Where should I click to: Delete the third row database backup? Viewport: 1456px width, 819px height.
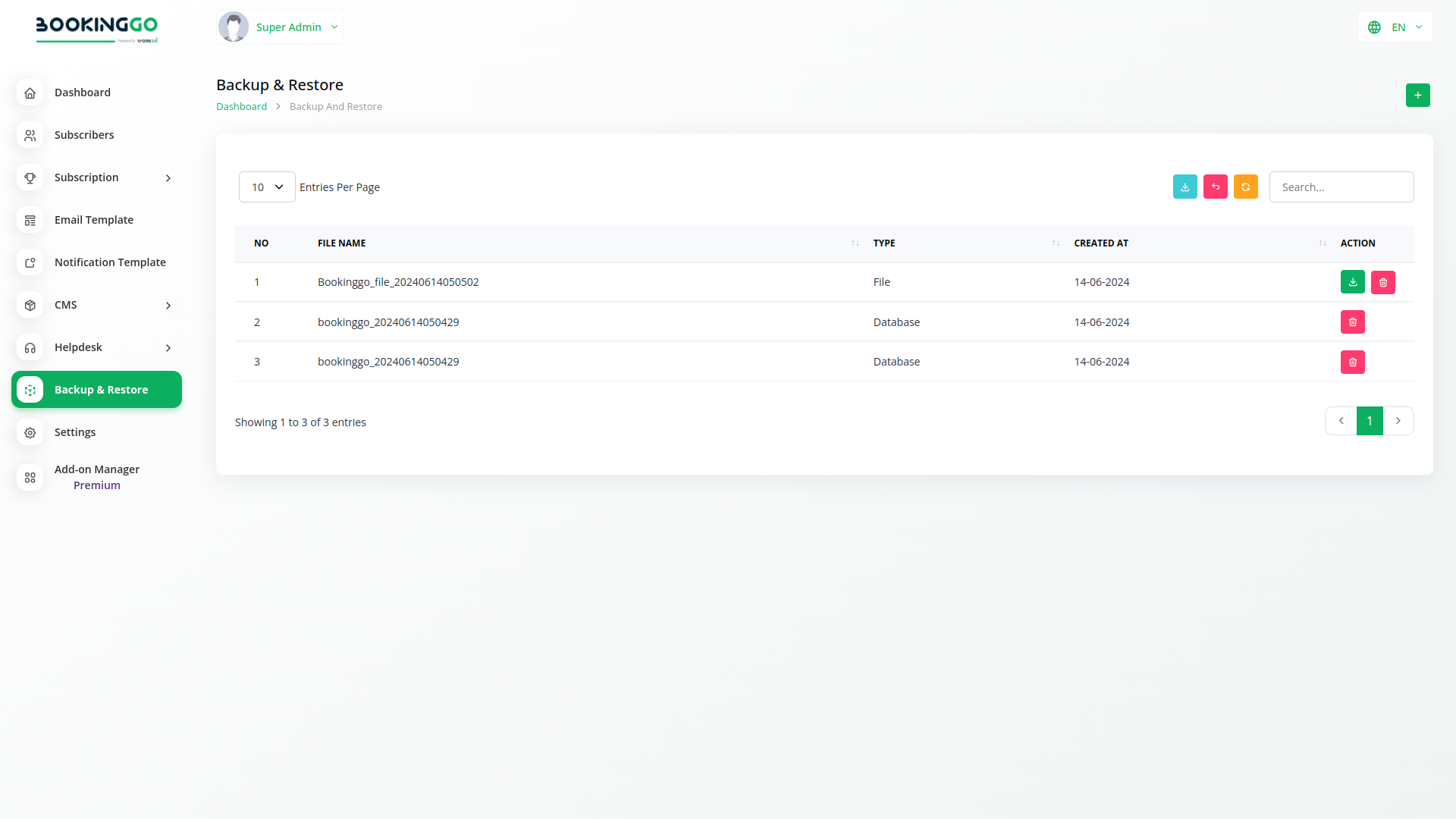(1352, 362)
